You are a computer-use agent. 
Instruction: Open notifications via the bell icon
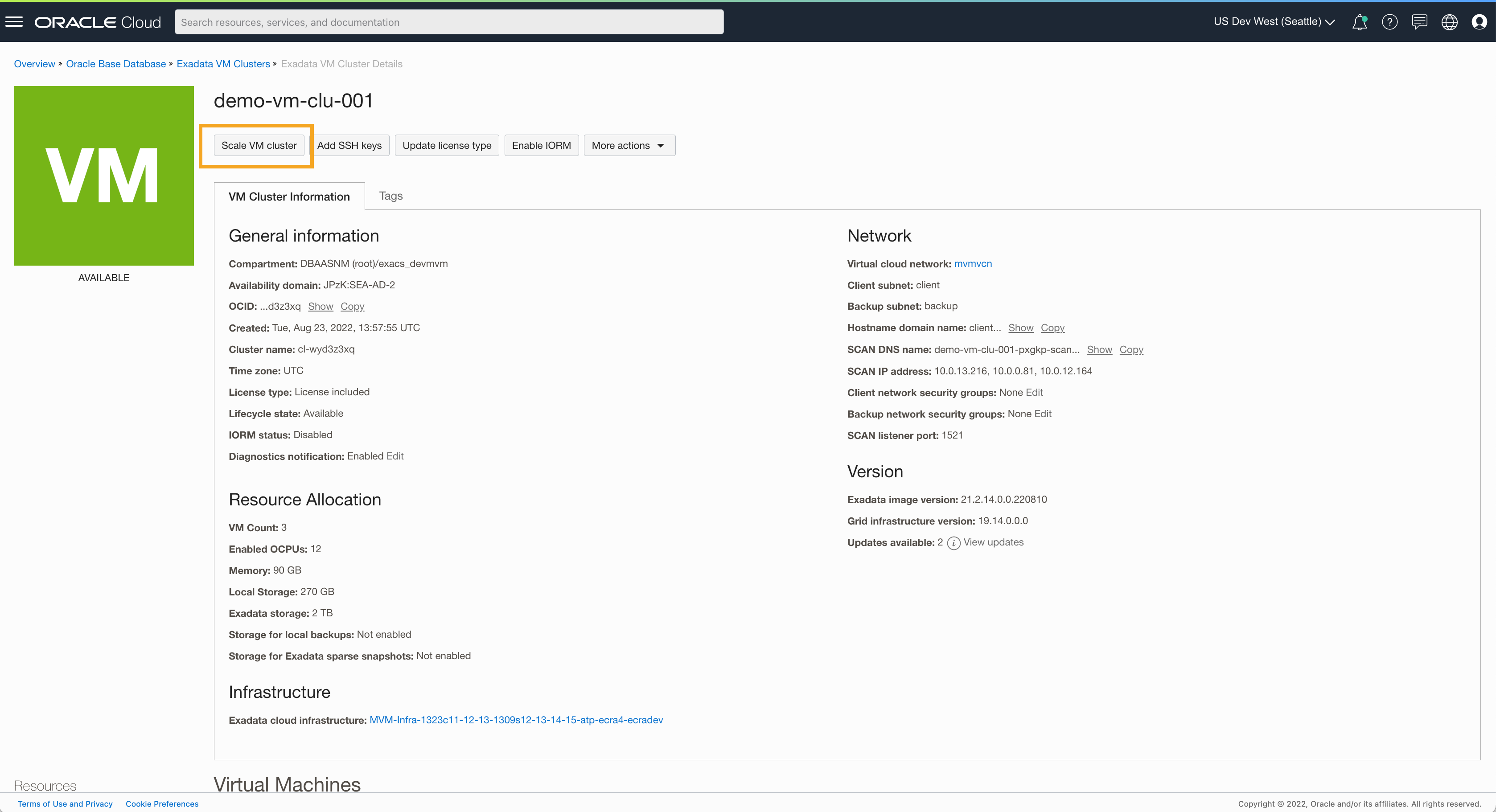tap(1360, 21)
